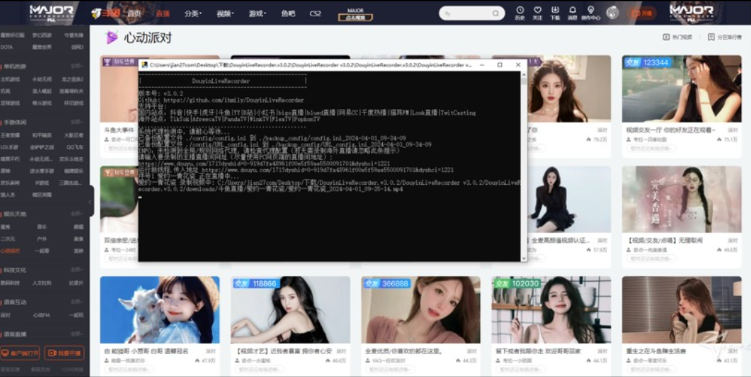Screen dimensions: 751x377
Task: Open the stream titled 全麦优质/你喜欢的都在这里
Action: click(403, 351)
